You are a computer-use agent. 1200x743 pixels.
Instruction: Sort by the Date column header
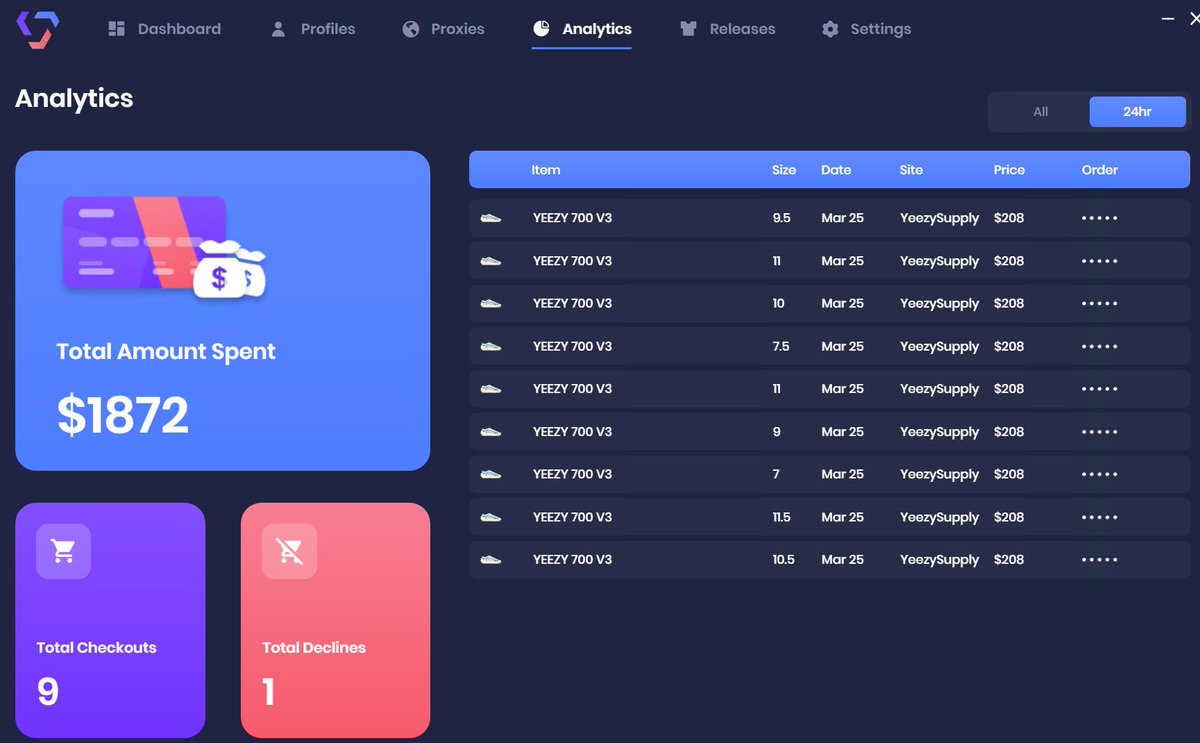pyautogui.click(x=836, y=170)
